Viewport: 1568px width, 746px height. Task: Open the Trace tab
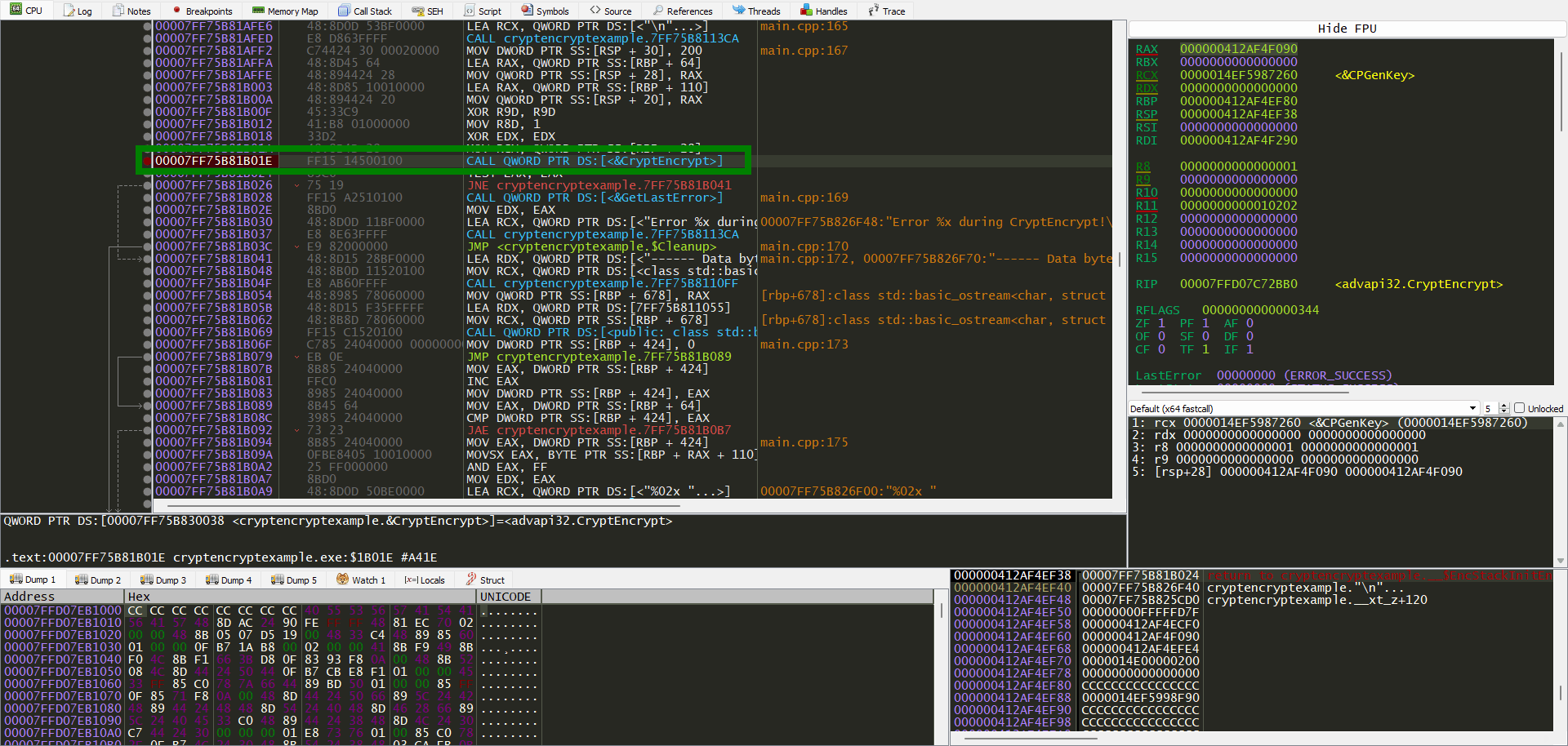tap(887, 11)
